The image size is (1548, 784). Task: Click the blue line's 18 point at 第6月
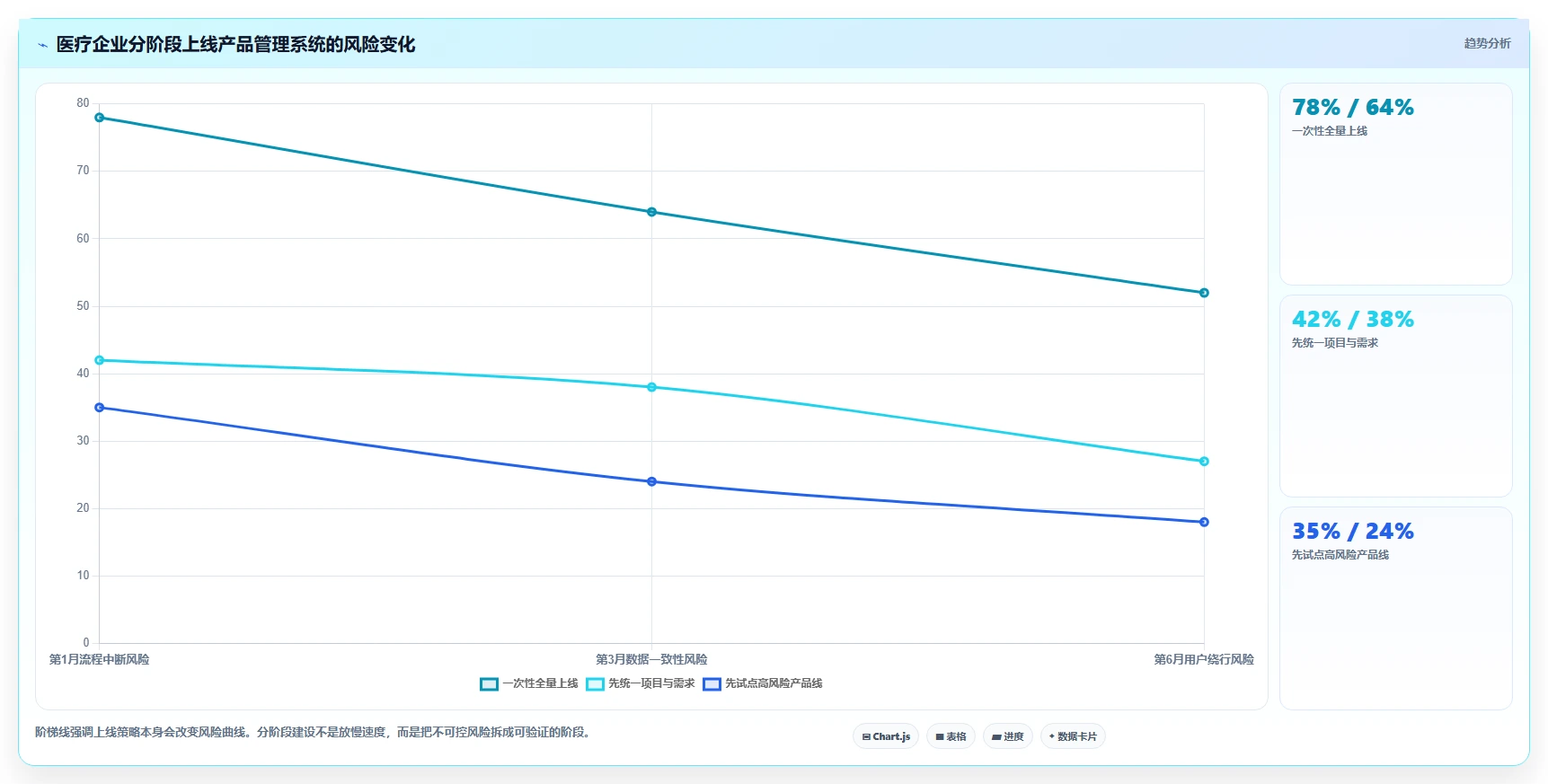[x=1205, y=522]
